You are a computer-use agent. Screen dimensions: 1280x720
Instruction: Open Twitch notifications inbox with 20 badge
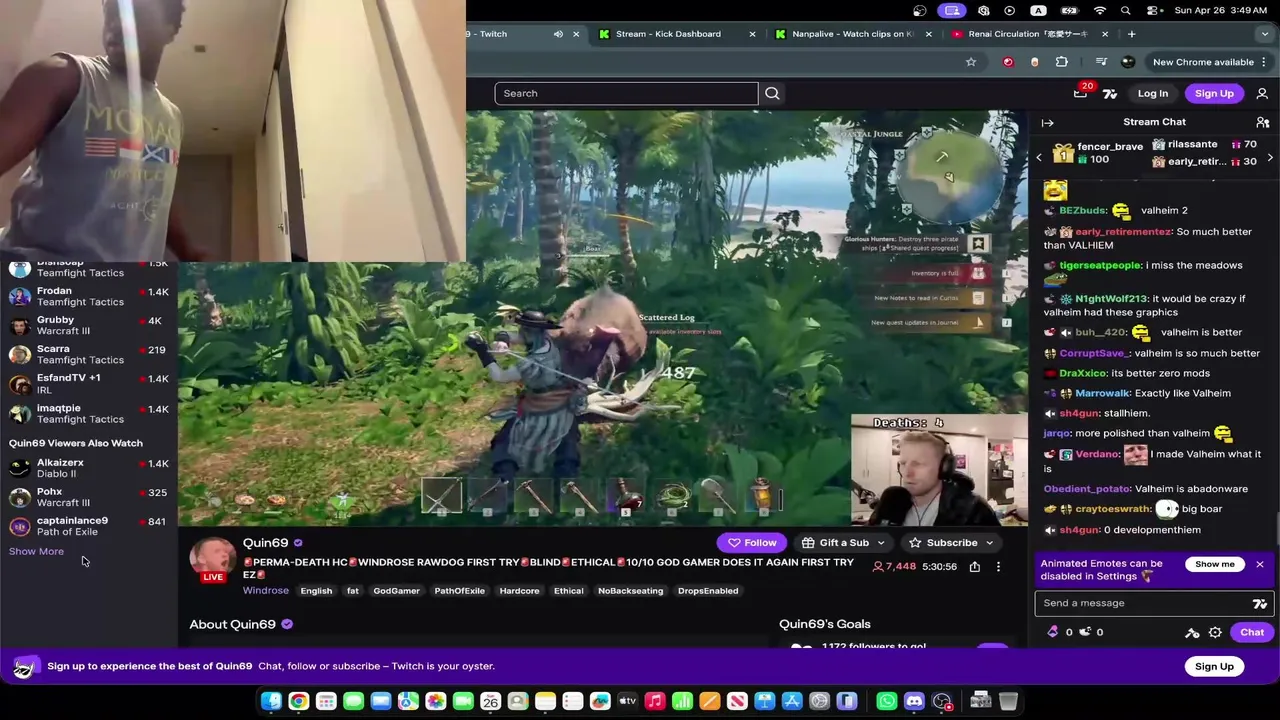click(1081, 92)
